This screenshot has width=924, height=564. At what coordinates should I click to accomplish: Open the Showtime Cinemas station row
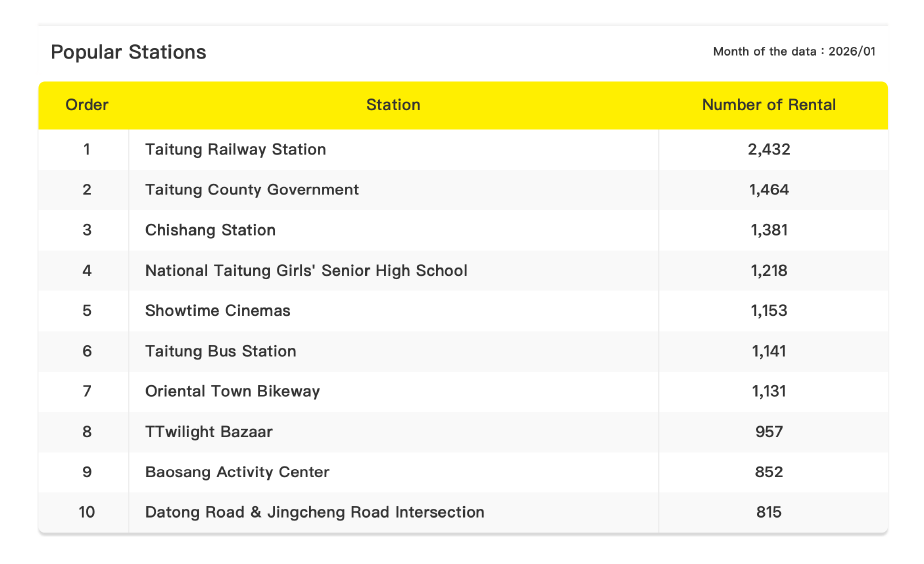(x=218, y=311)
